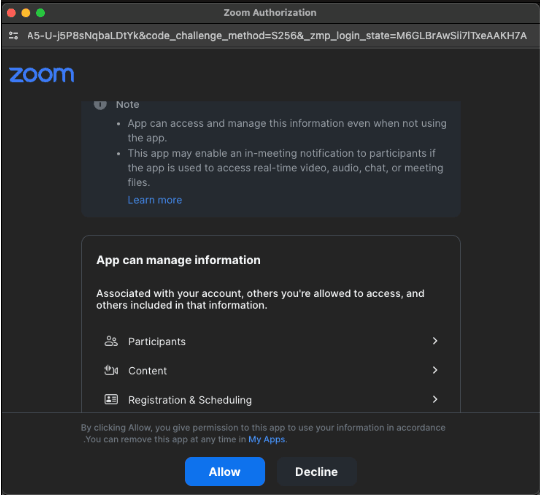Minimize window with yellow button
Image resolution: width=540 pixels, height=495 pixels.
pyautogui.click(x=26, y=13)
